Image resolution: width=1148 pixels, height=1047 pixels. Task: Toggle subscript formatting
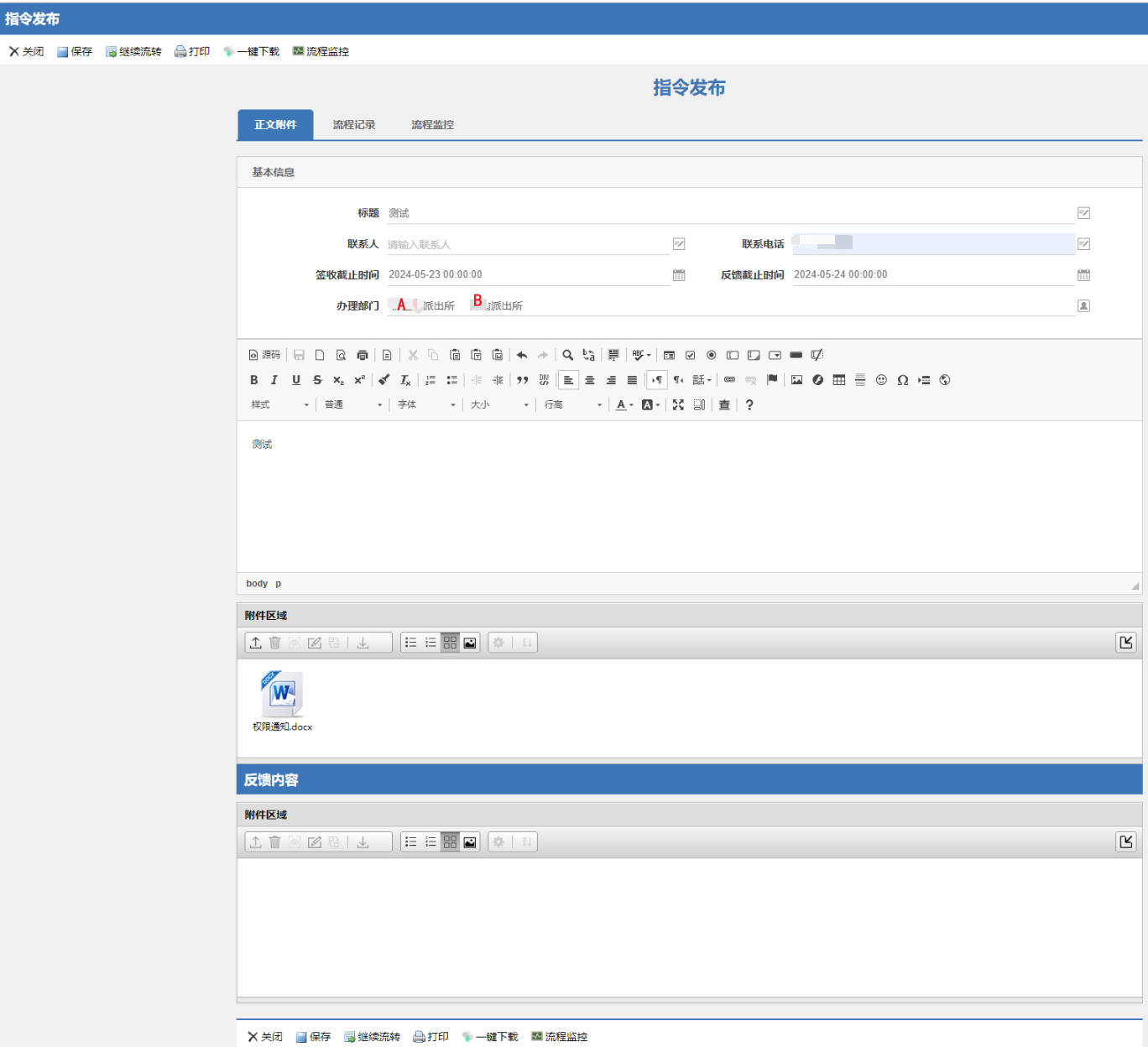click(338, 380)
